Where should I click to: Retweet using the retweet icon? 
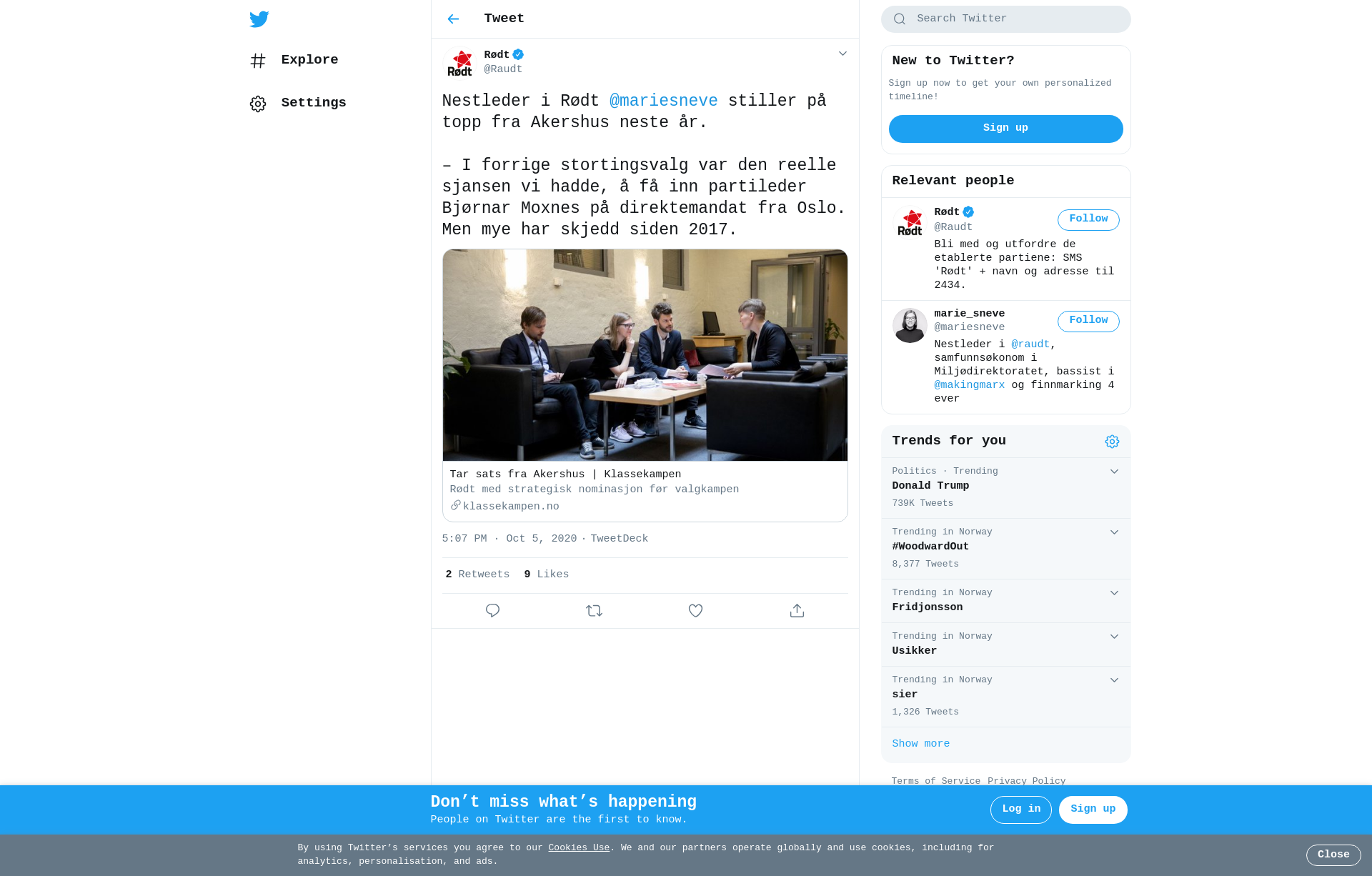click(x=594, y=611)
